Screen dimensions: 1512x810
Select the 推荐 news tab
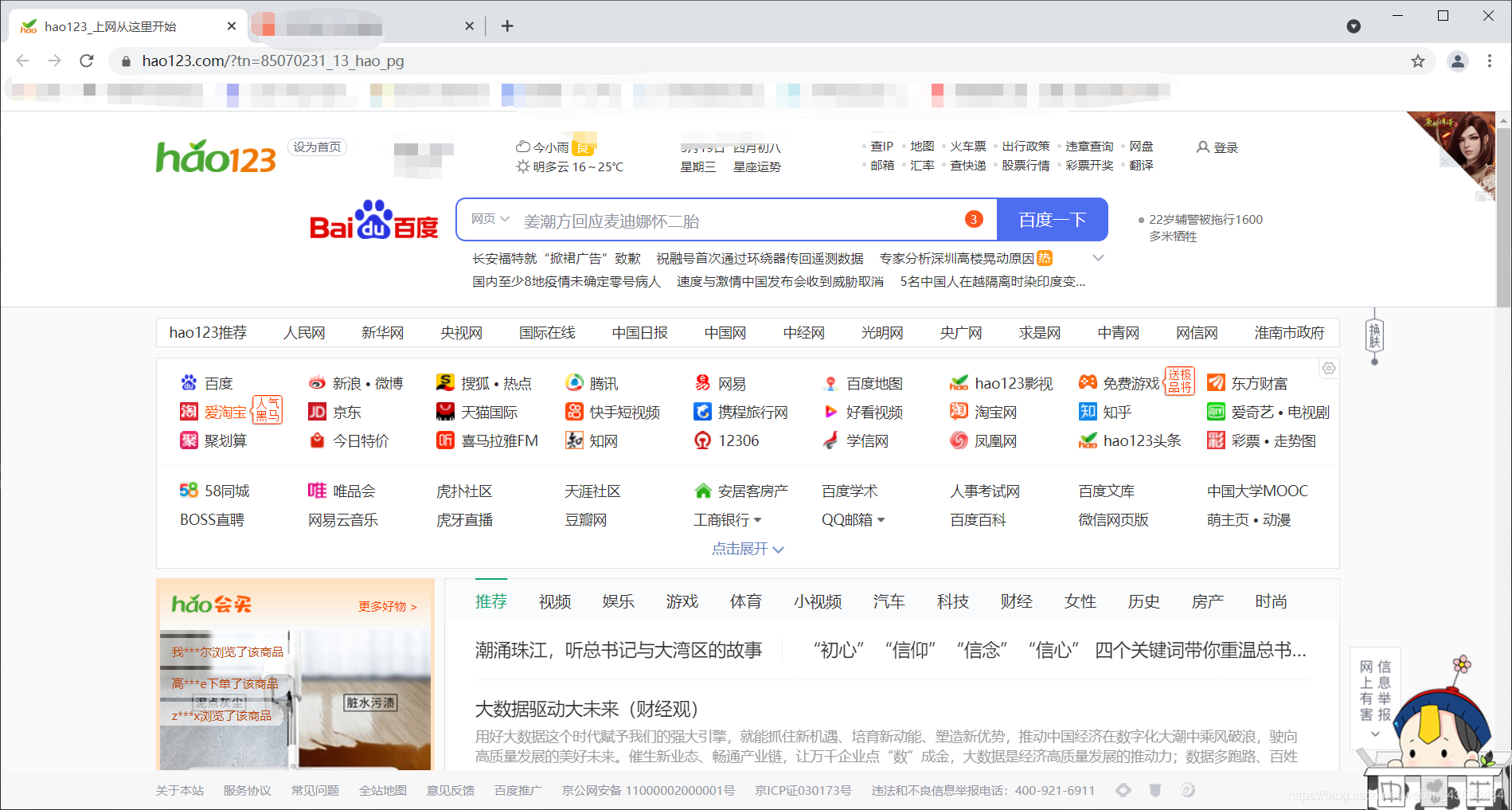491,601
